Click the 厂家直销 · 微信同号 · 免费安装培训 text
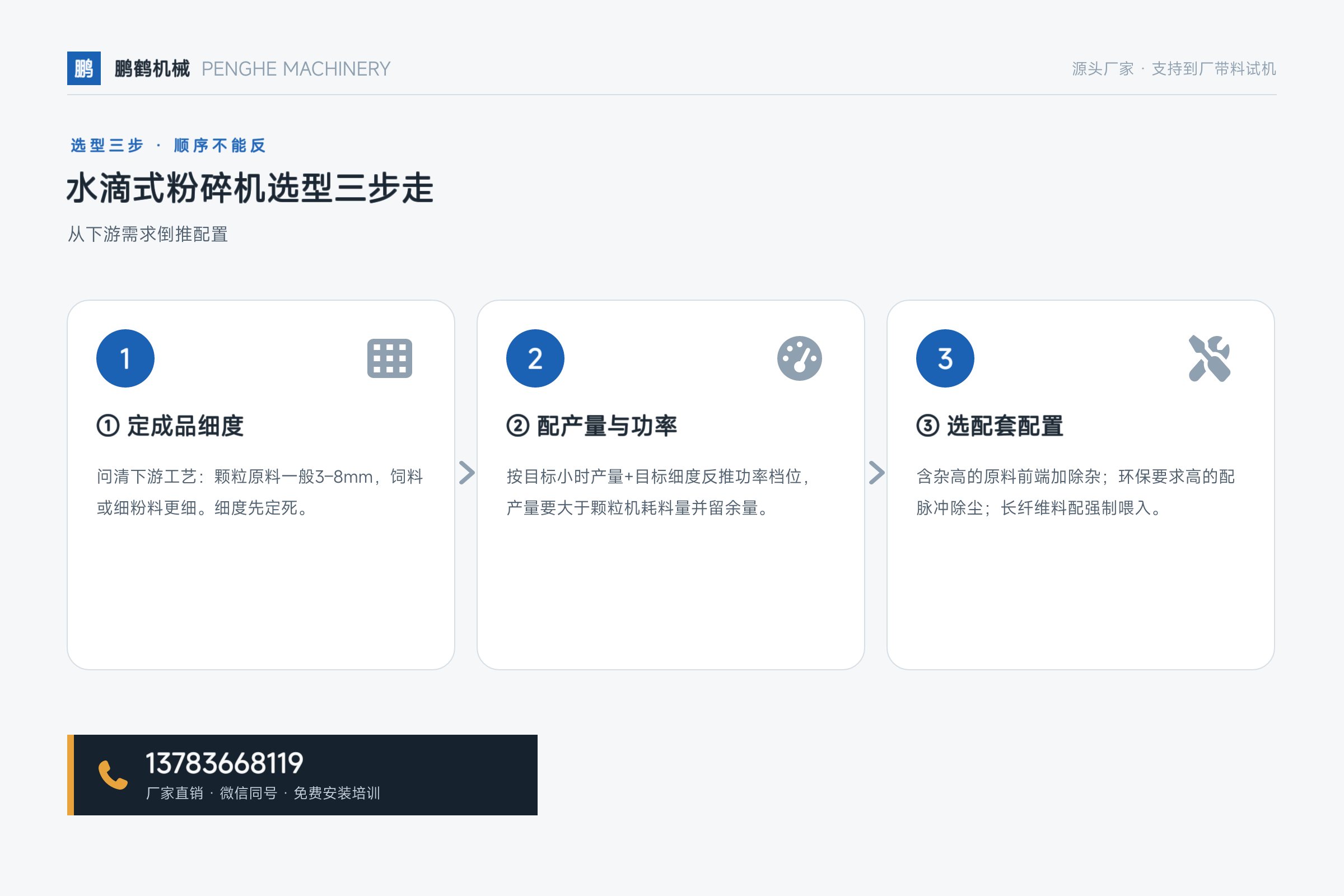The height and width of the screenshot is (896, 1344). tap(263, 793)
